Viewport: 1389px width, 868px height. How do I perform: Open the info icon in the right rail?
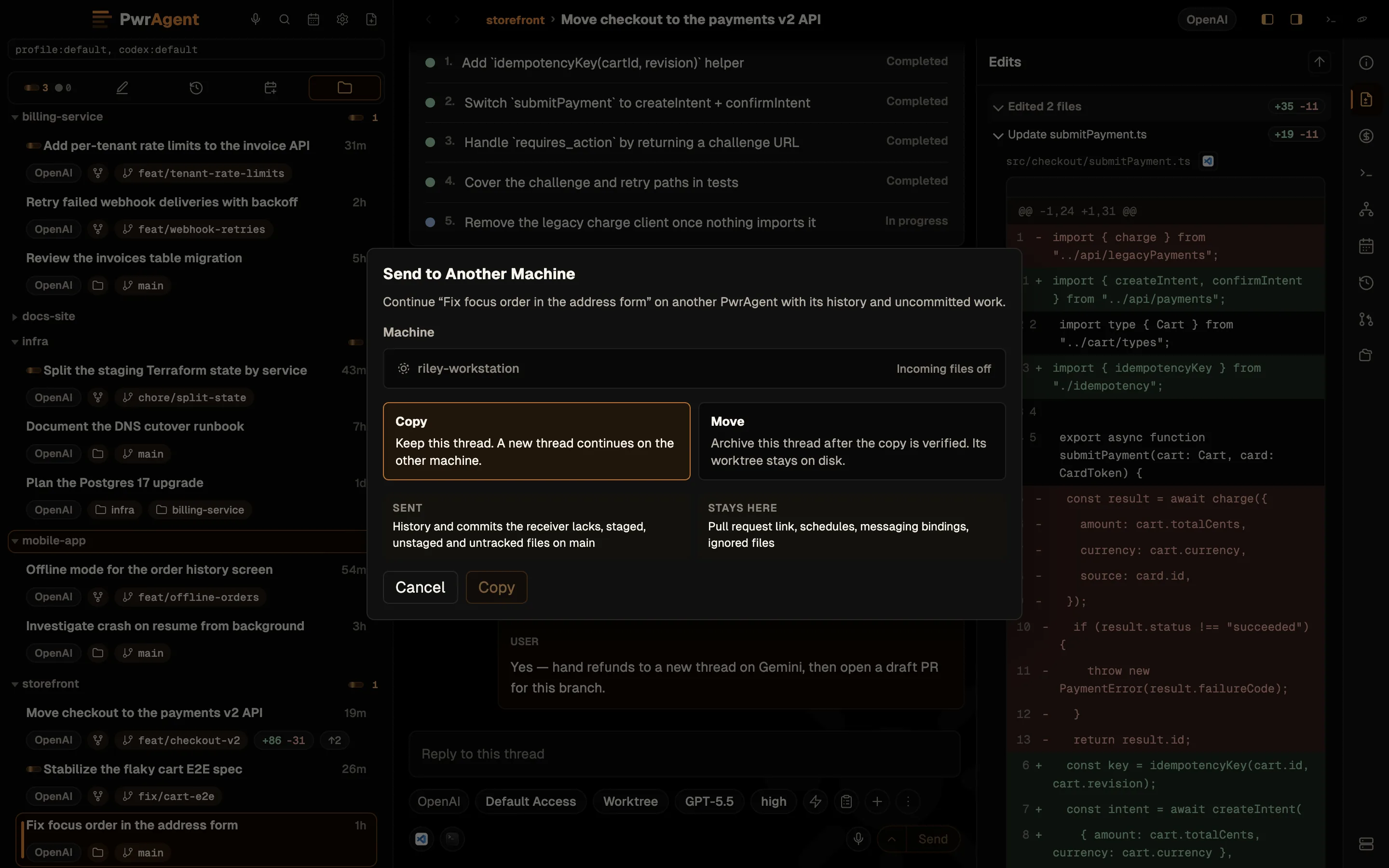point(1366,63)
